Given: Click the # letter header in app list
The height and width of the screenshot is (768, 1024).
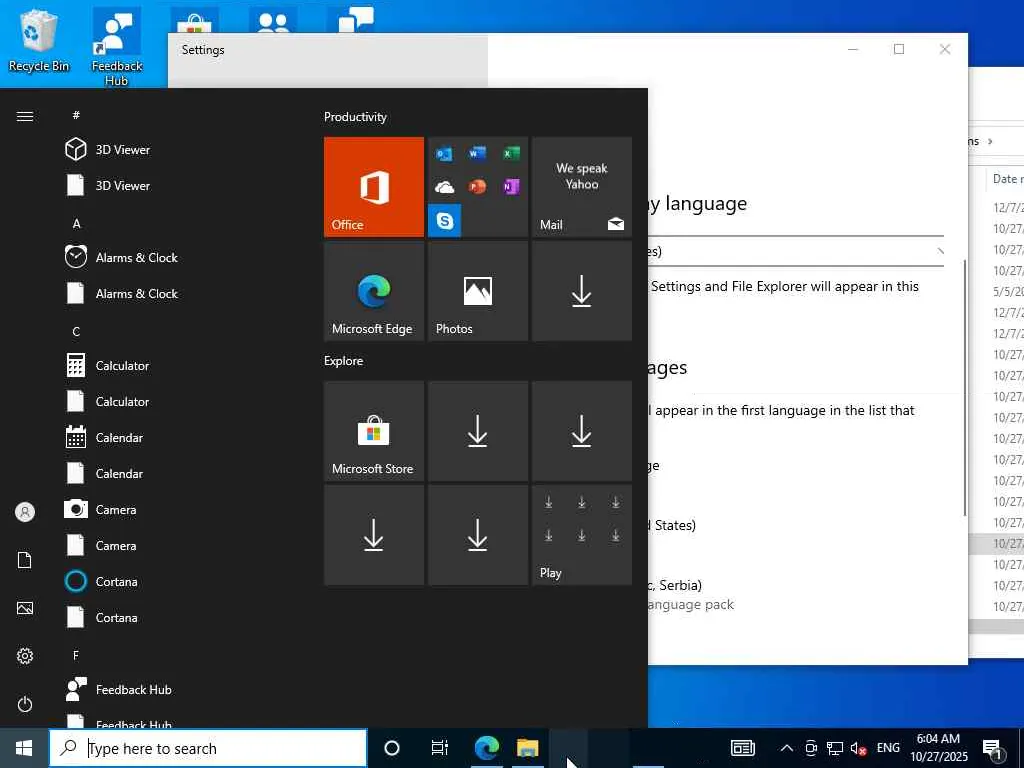Looking at the screenshot, I should 76,115.
